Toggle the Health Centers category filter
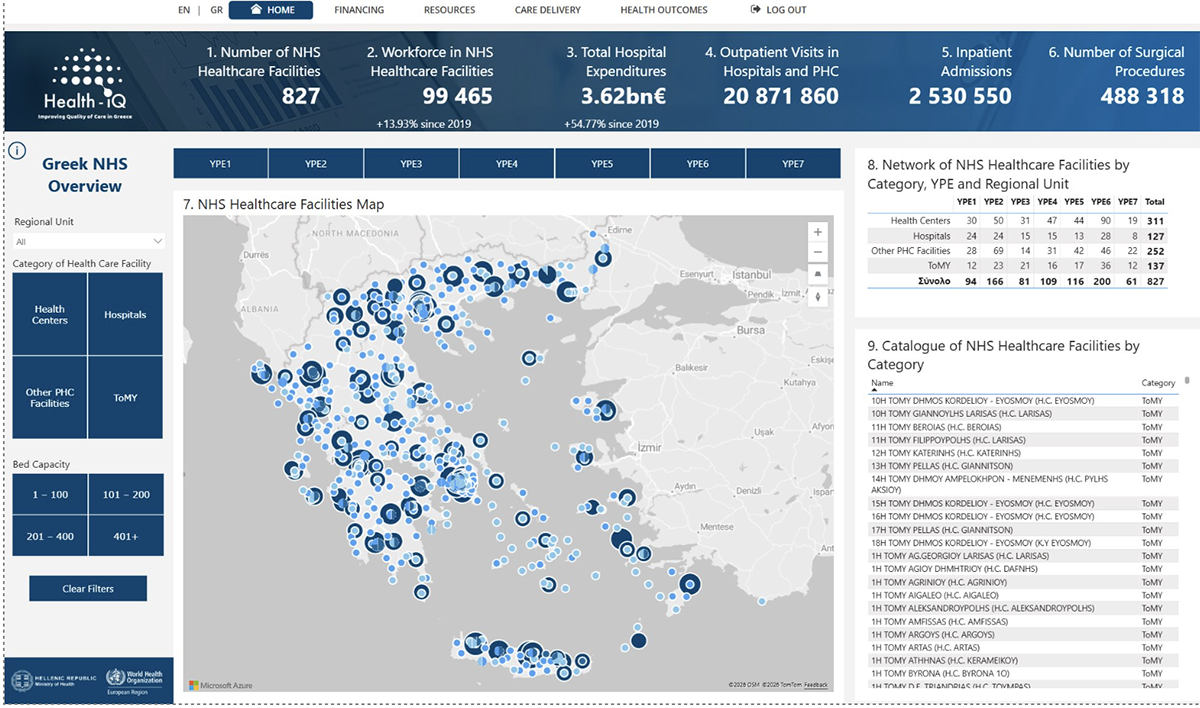Viewport: 1200px width, 708px height. 50,314
